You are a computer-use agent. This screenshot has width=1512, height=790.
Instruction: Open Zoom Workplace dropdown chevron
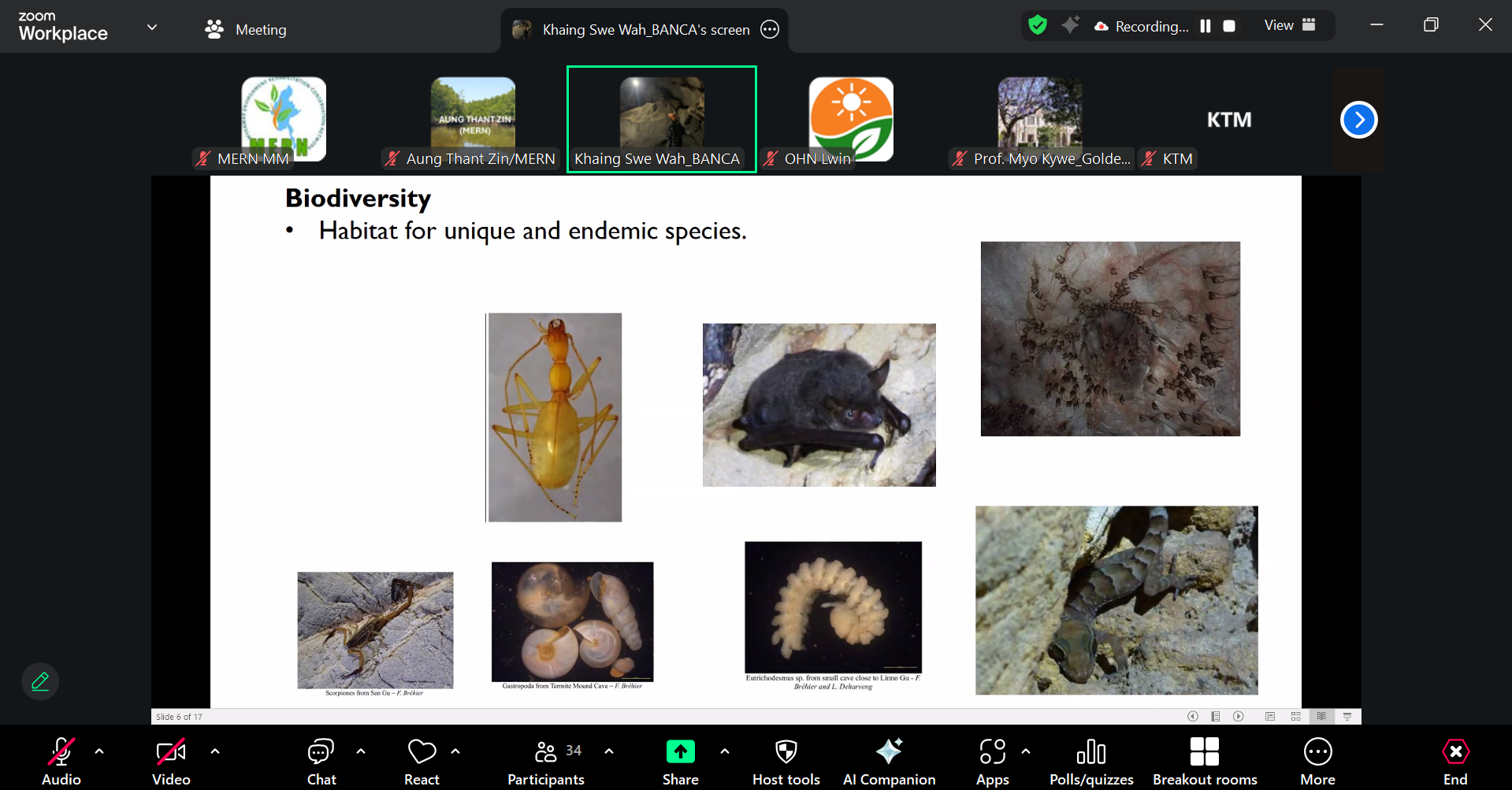[152, 28]
